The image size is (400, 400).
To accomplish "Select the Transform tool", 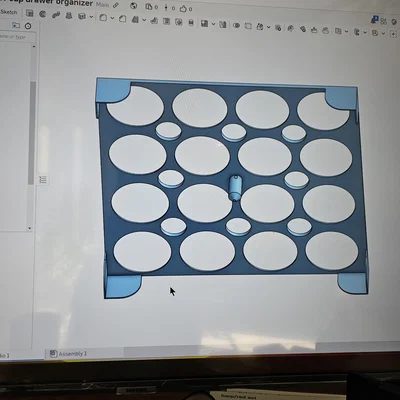I will 260,26.
